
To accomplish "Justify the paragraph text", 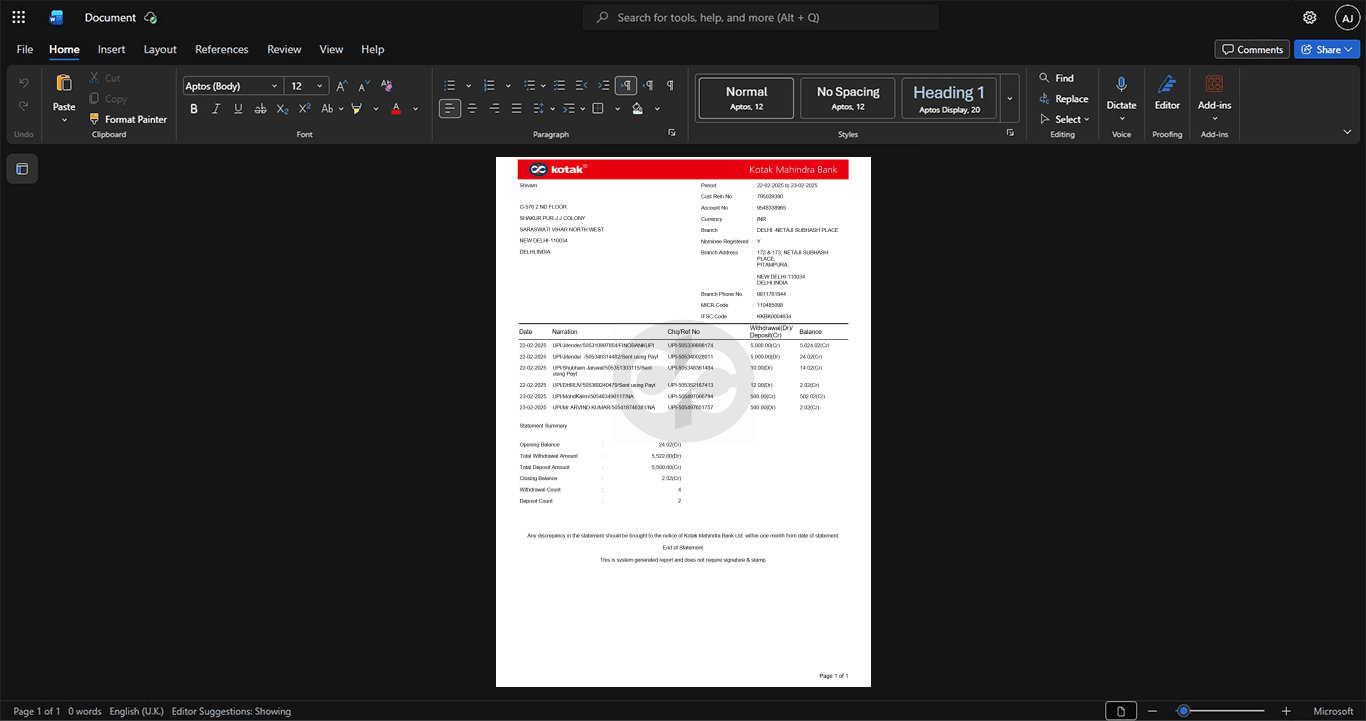I will [x=516, y=108].
